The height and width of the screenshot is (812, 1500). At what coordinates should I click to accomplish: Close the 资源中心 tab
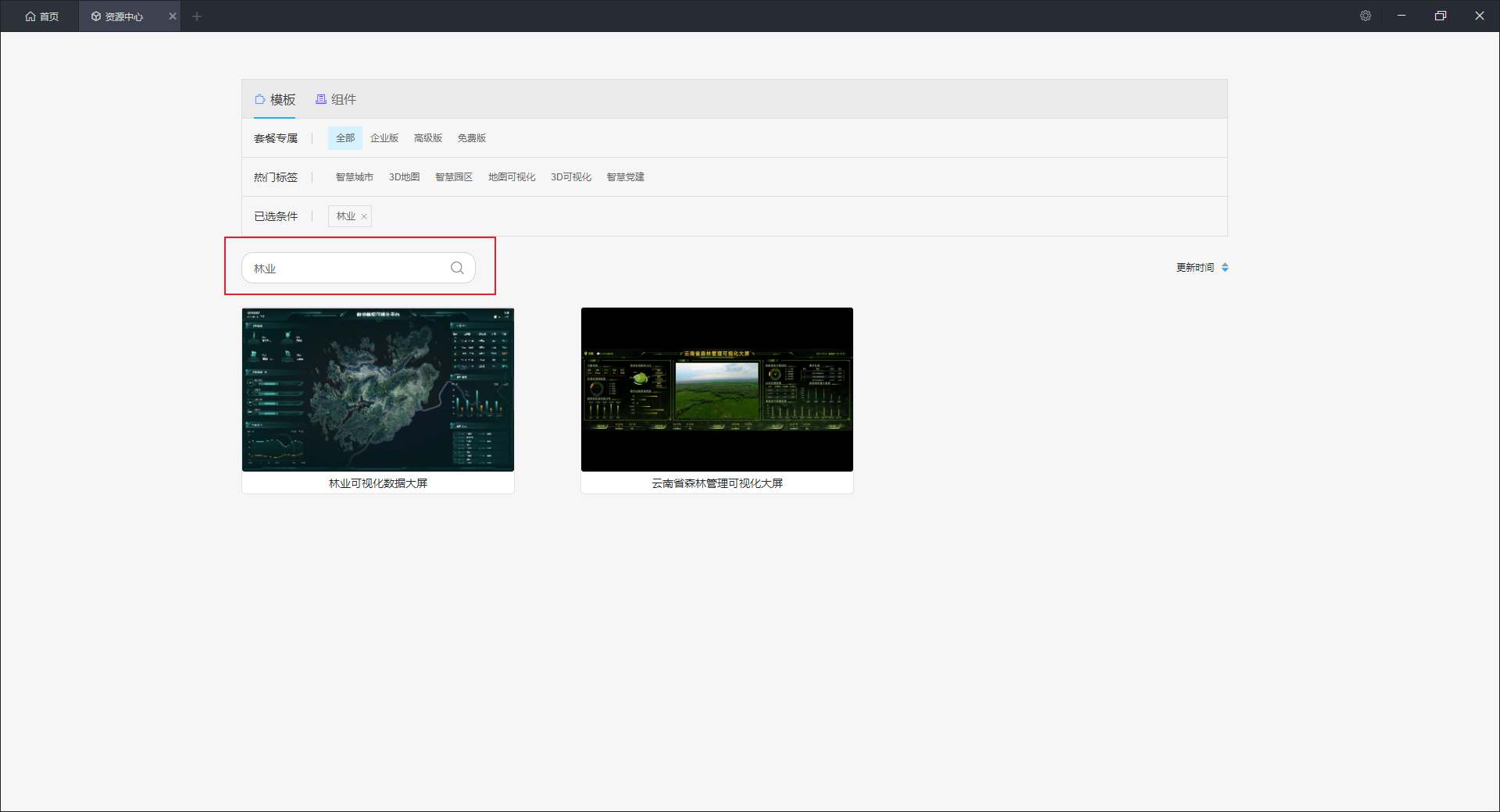pyautogui.click(x=173, y=16)
